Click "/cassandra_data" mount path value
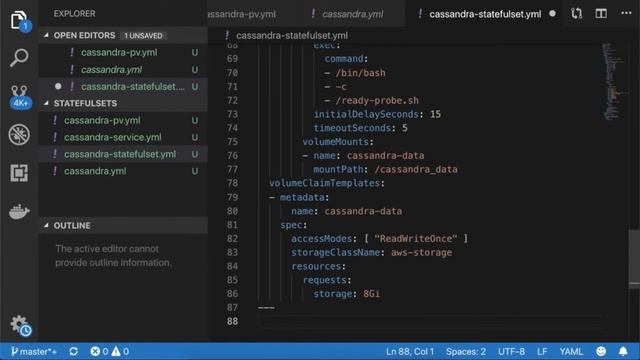640x360 pixels. tap(416, 169)
